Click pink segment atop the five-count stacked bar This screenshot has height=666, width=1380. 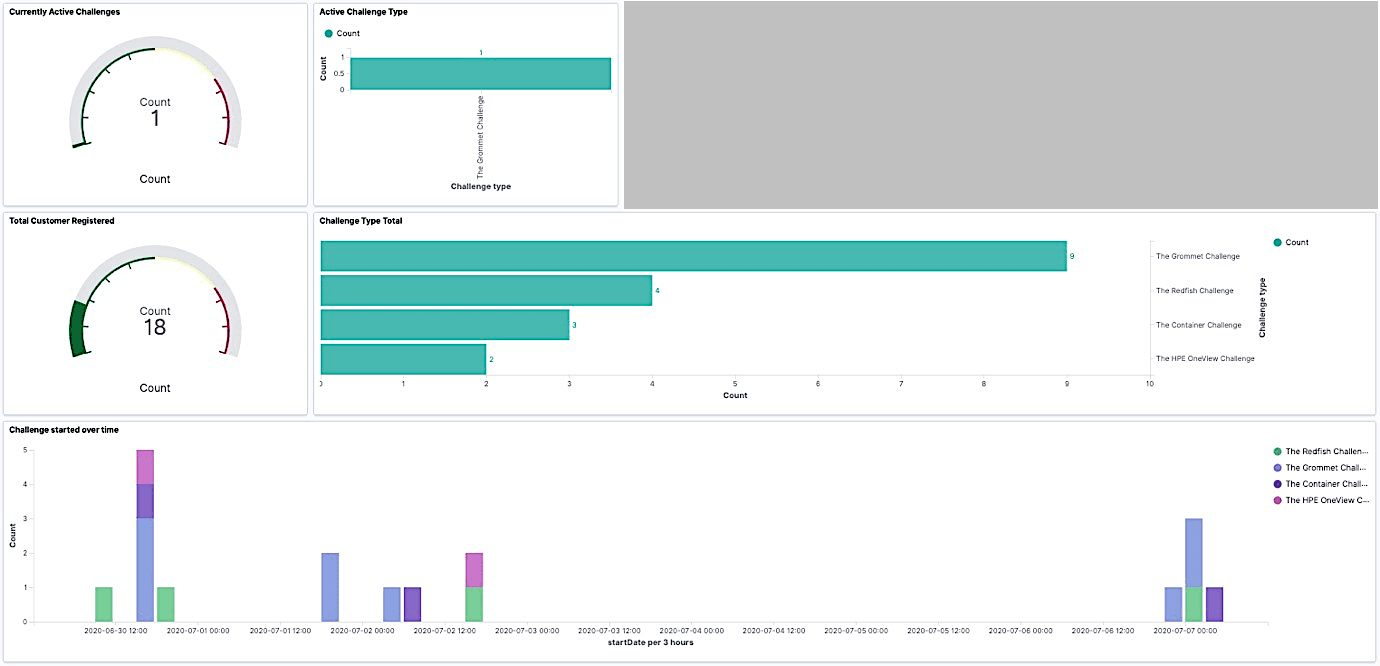pyautogui.click(x=145, y=467)
